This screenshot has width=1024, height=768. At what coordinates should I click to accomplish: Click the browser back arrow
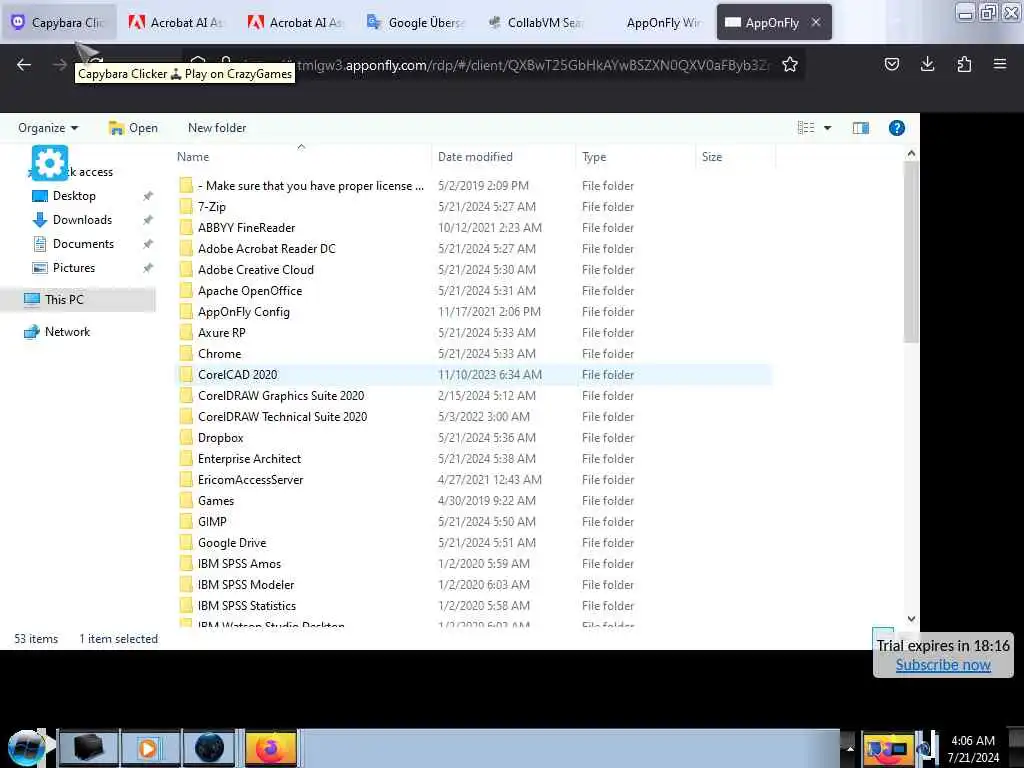click(x=24, y=65)
